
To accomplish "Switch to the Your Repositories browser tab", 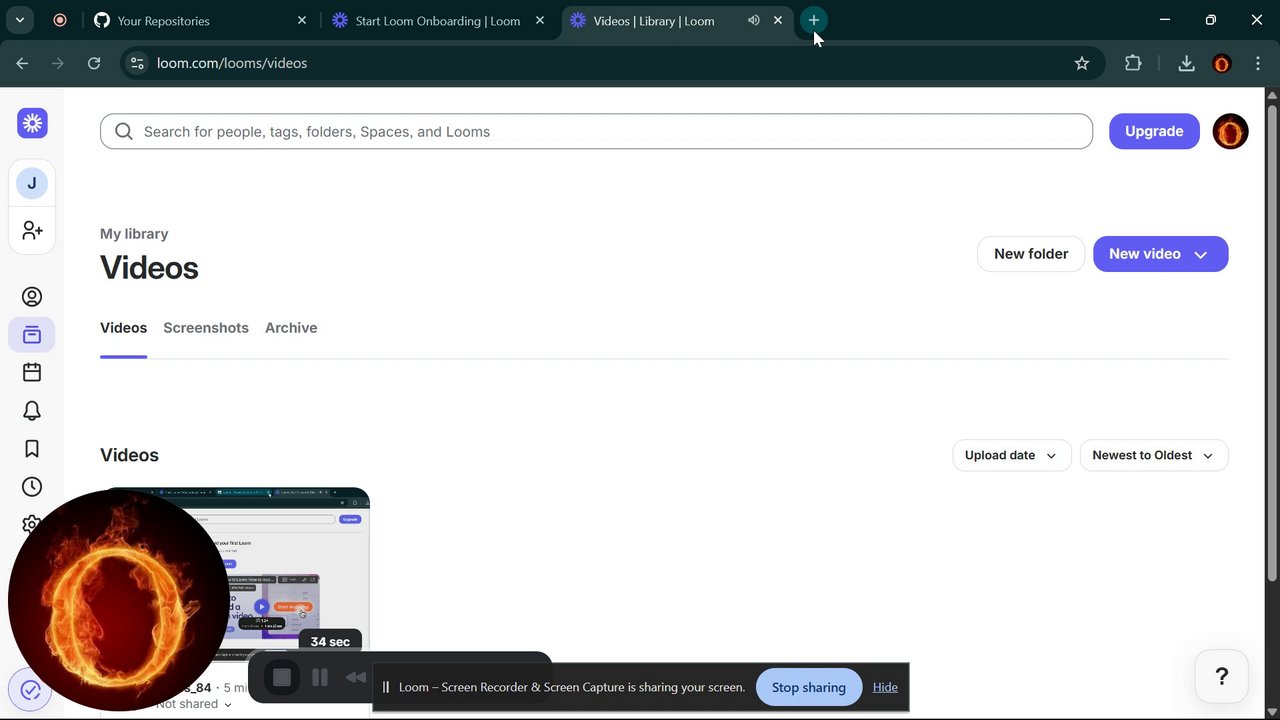I will tap(200, 20).
